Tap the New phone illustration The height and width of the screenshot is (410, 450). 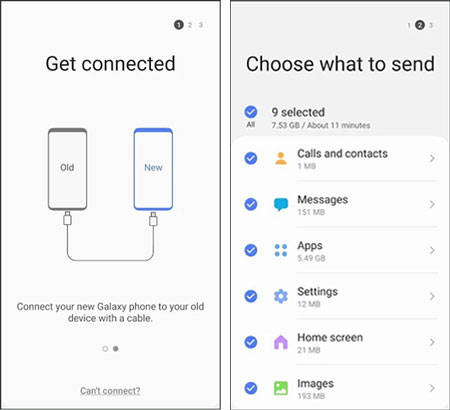[x=153, y=169]
